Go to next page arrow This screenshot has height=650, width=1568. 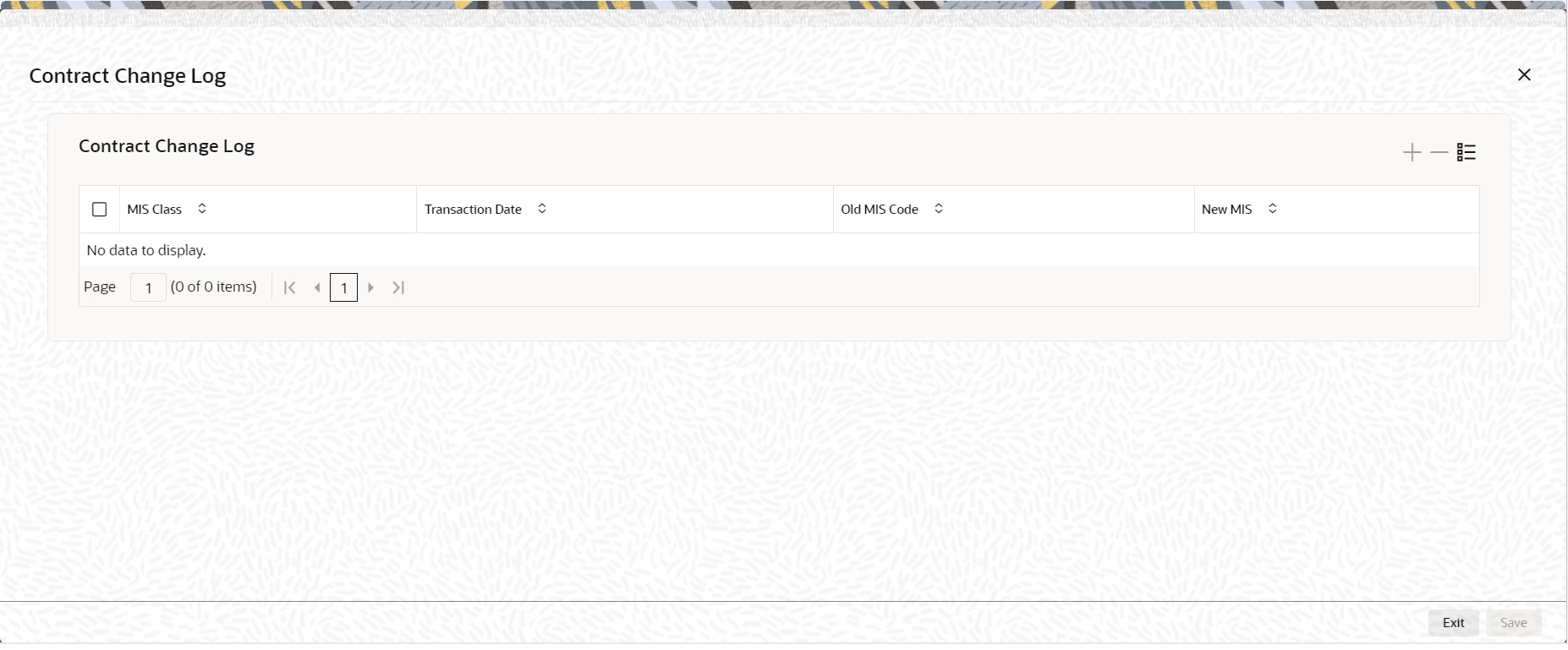pos(370,287)
